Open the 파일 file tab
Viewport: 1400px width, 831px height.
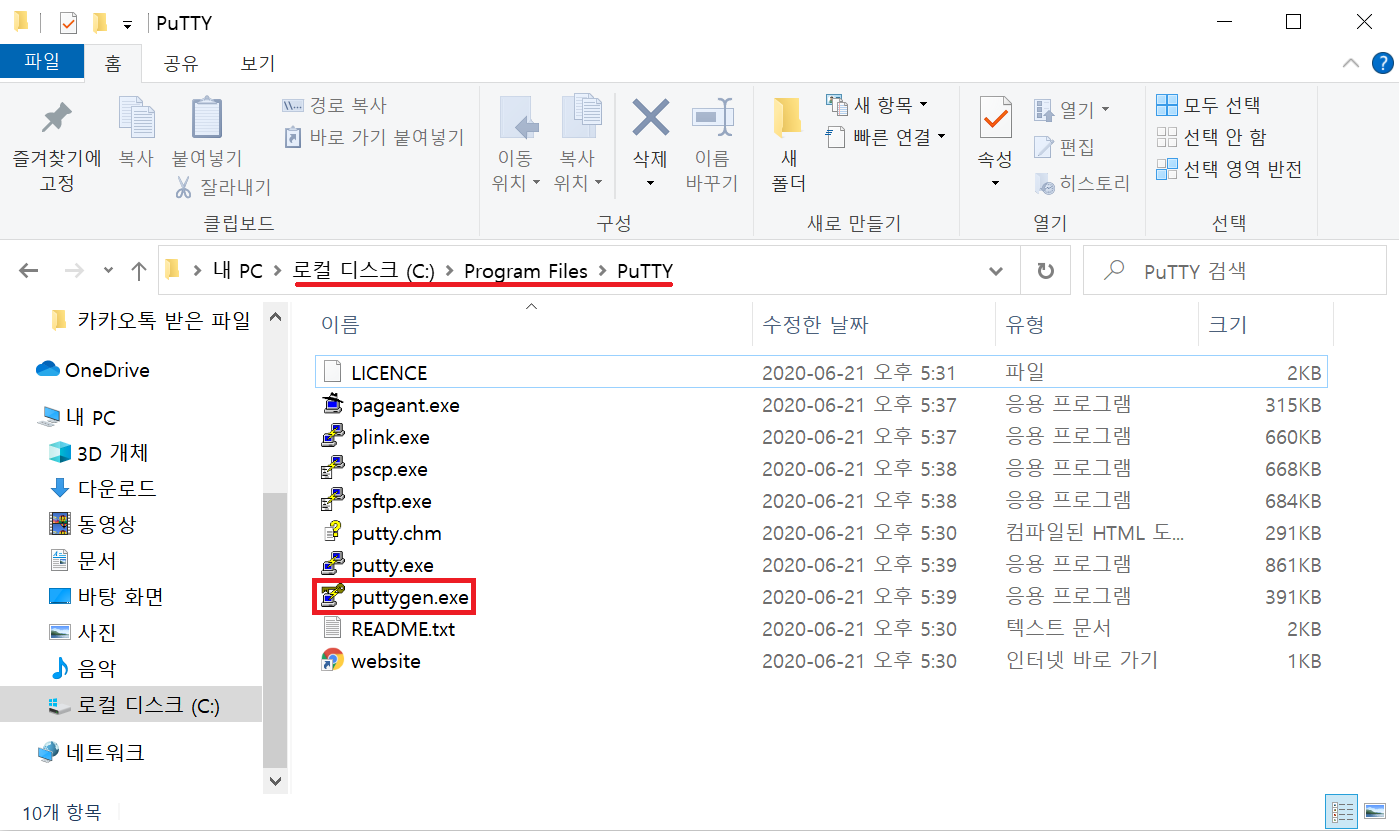(42, 62)
